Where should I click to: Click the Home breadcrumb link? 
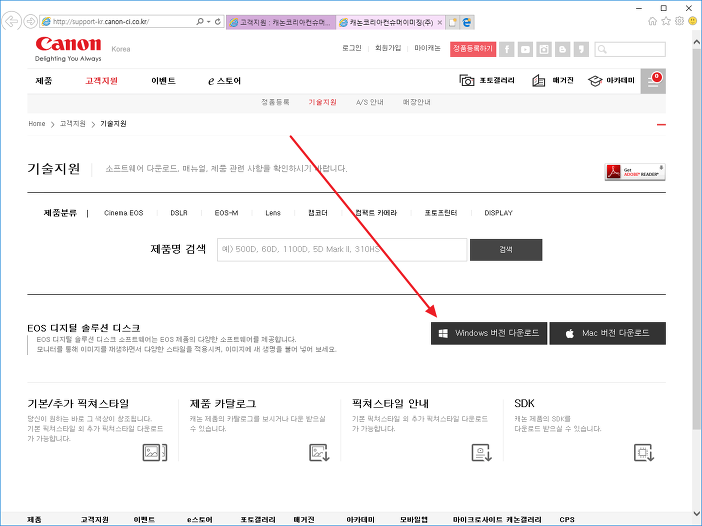[x=37, y=124]
